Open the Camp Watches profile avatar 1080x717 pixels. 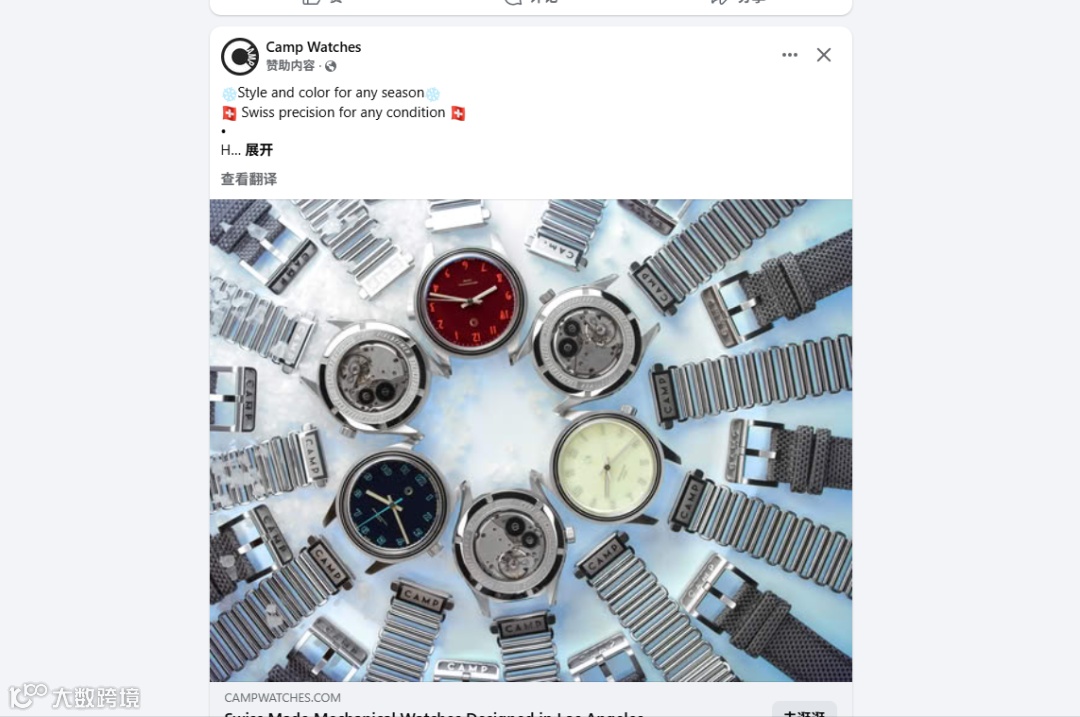pos(240,56)
